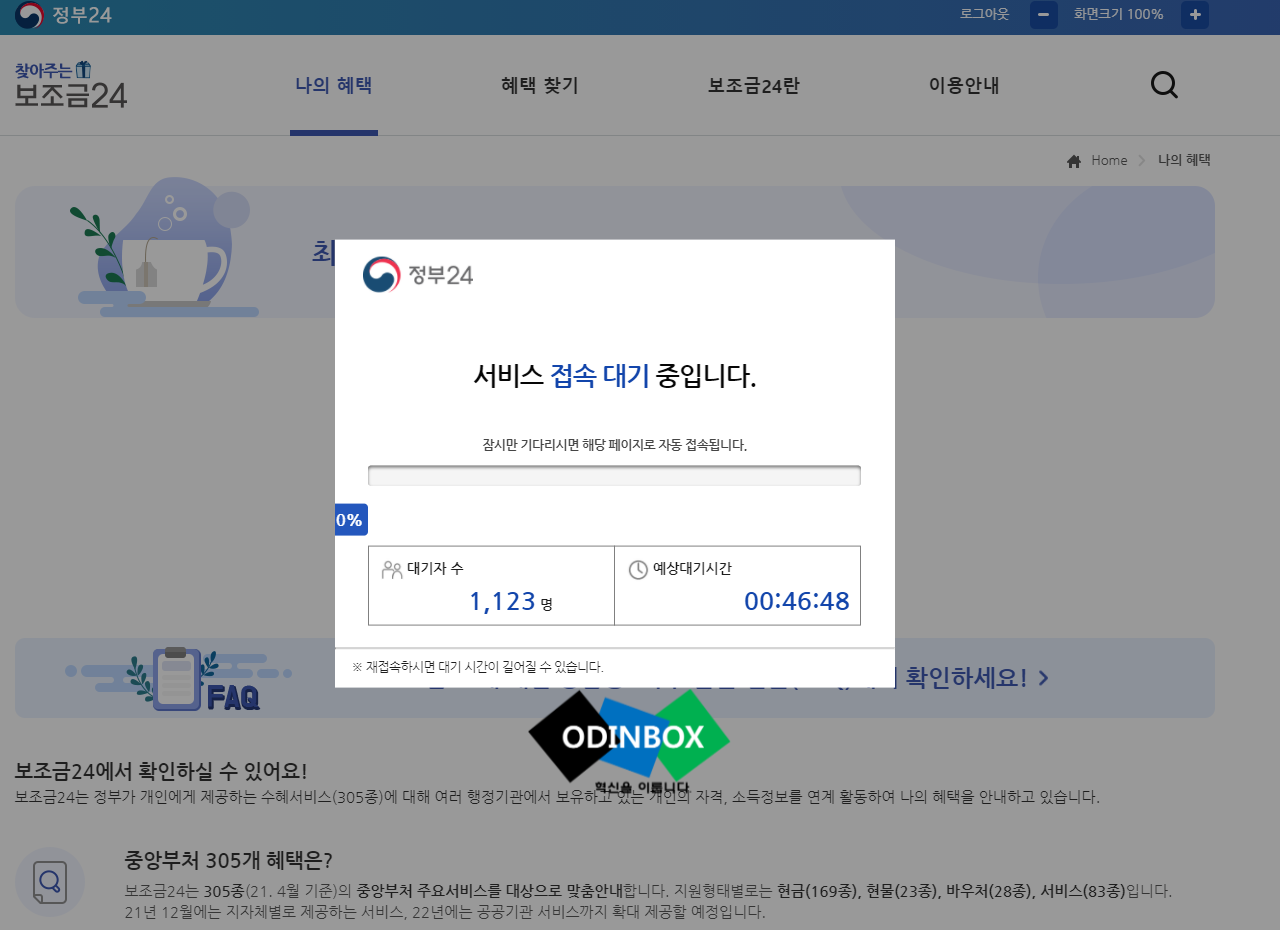Open the 보조금24란 menu
This screenshot has height=930, width=1280.
754,86
